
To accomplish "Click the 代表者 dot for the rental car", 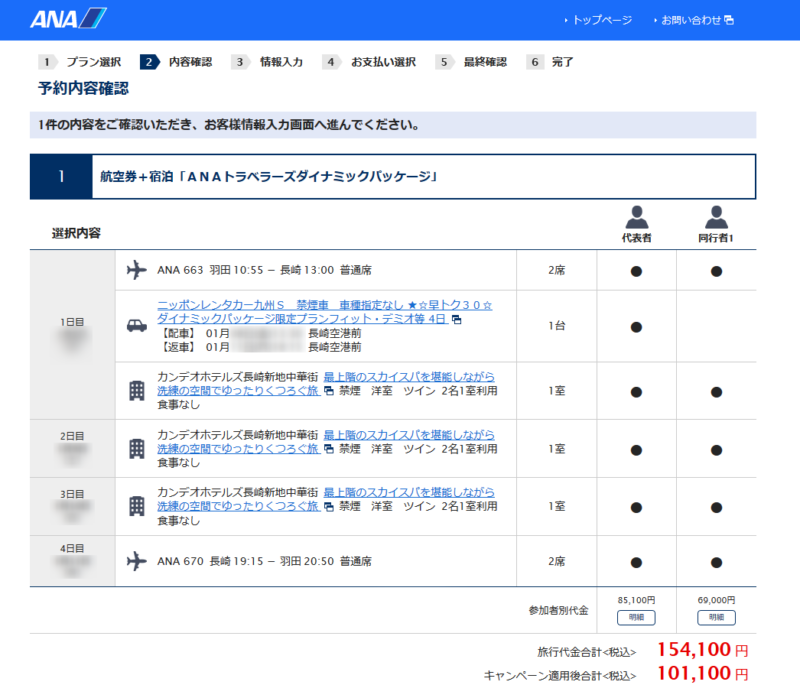I will pyautogui.click(x=636, y=327).
